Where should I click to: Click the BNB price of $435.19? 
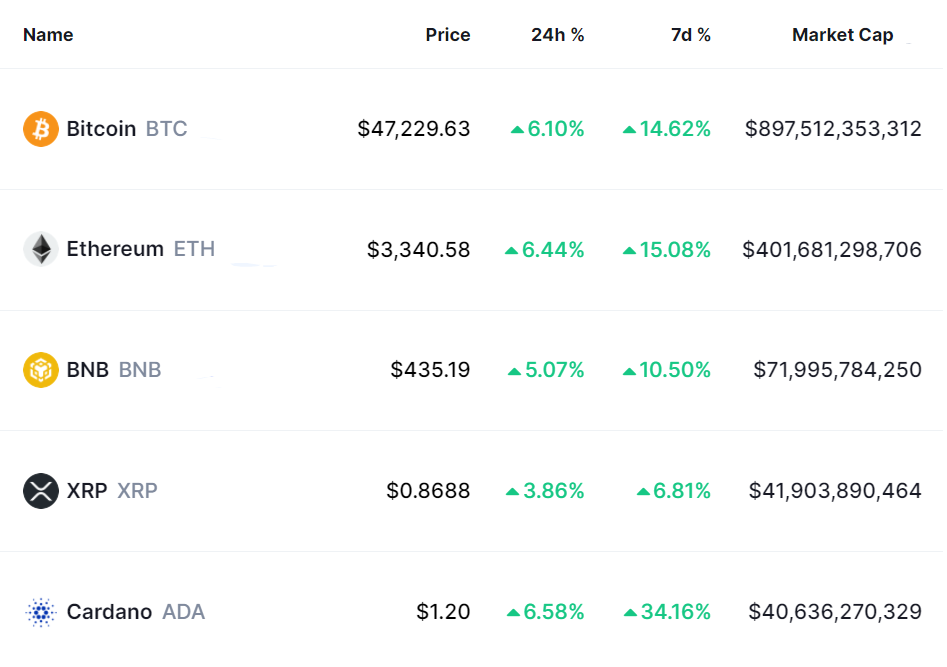click(430, 370)
